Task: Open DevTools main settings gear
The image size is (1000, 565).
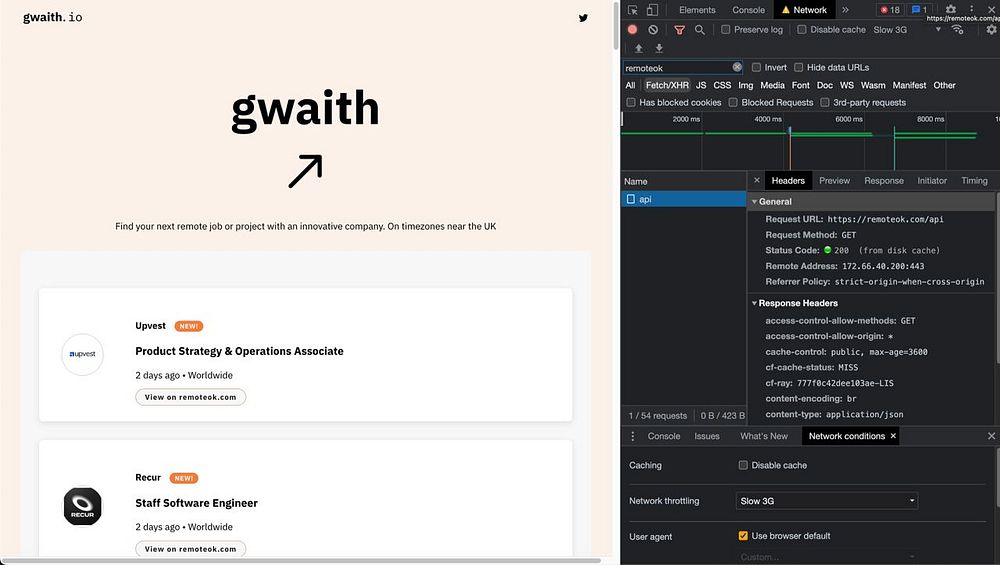Action: [x=950, y=10]
